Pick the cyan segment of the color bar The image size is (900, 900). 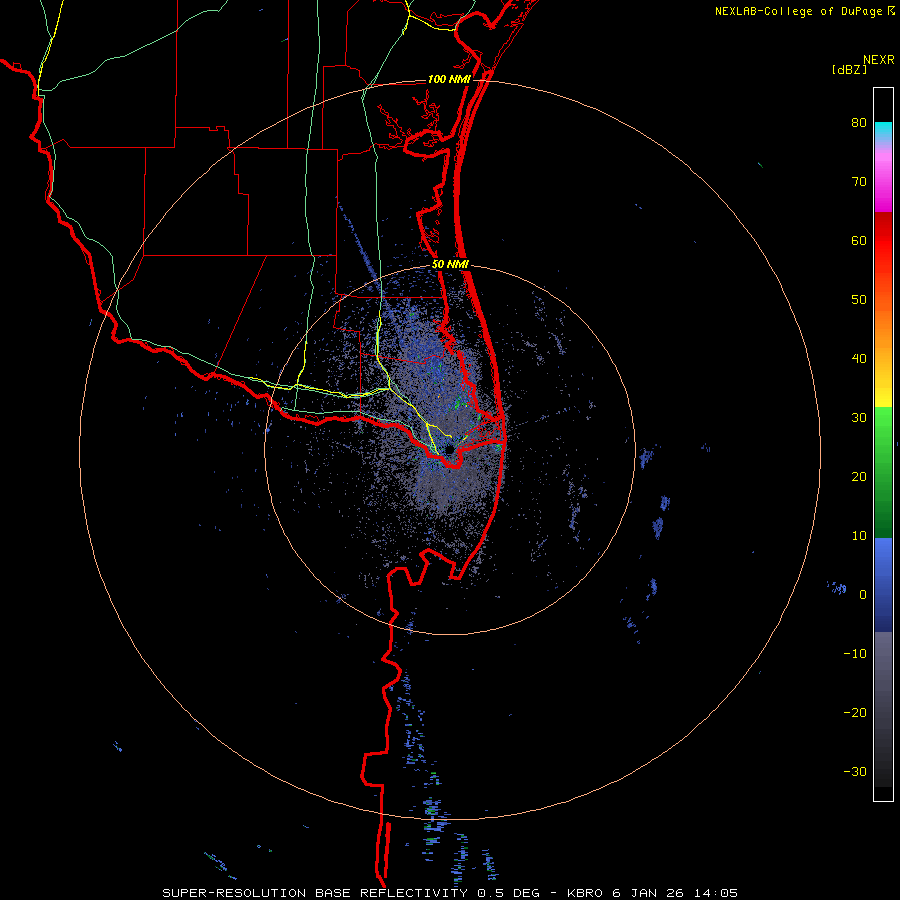(x=883, y=132)
